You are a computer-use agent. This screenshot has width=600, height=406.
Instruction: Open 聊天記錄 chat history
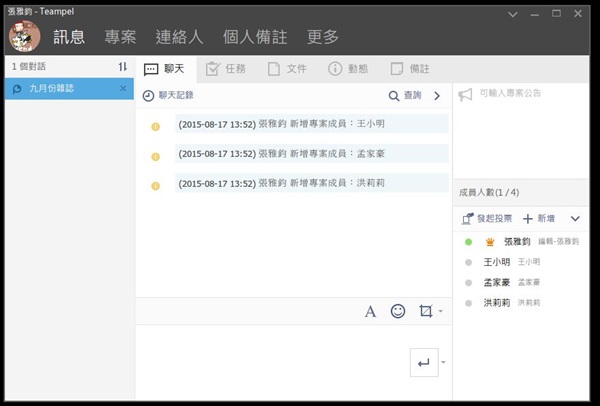168,96
